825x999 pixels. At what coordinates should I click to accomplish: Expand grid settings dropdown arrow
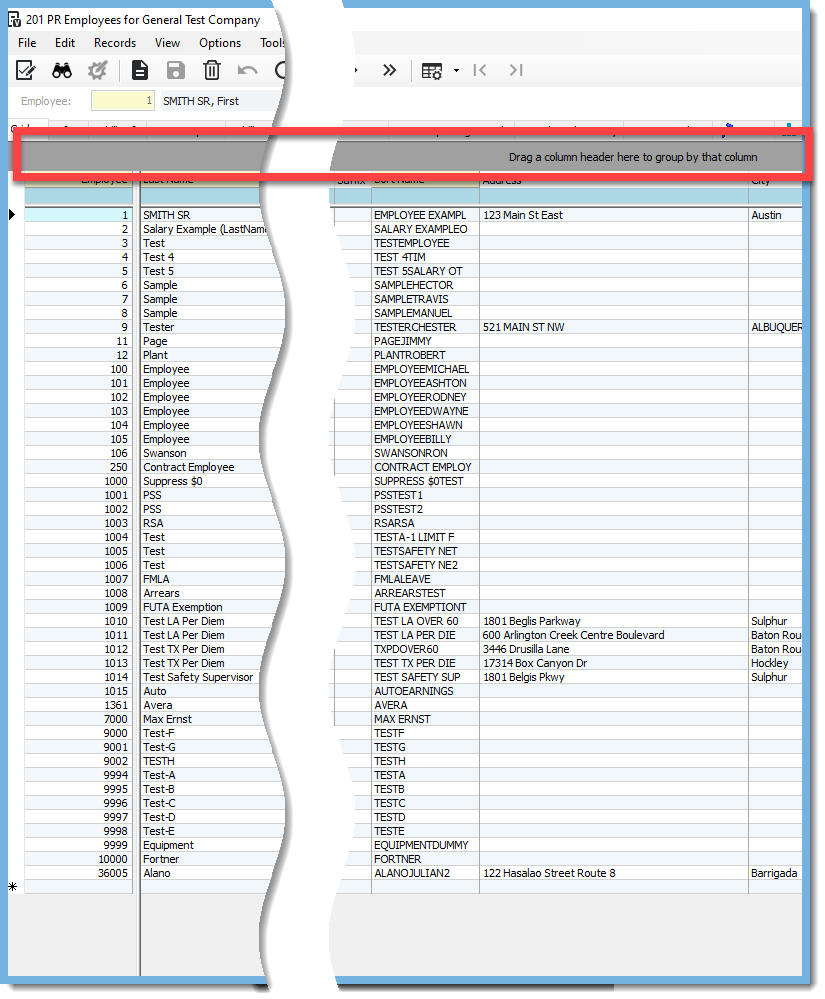point(456,71)
